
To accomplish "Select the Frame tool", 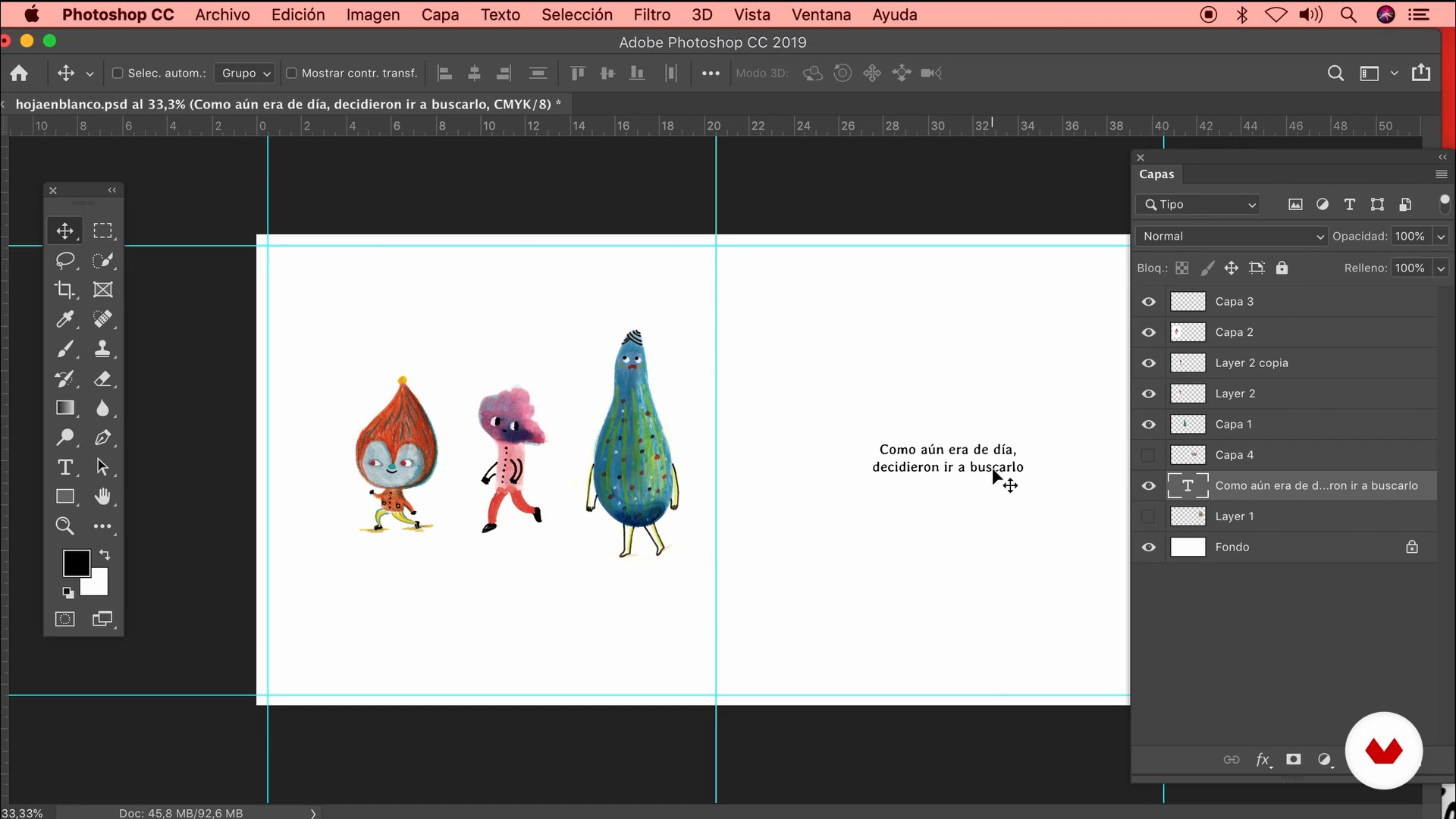I will (x=102, y=290).
